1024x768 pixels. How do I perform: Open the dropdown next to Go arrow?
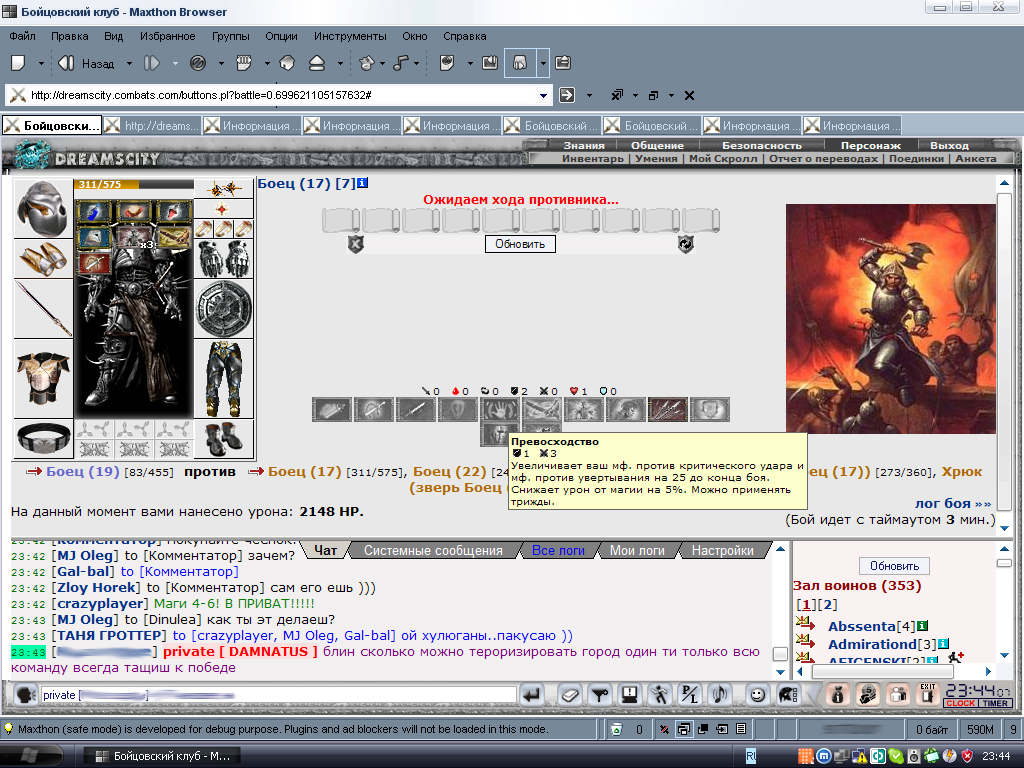point(589,95)
